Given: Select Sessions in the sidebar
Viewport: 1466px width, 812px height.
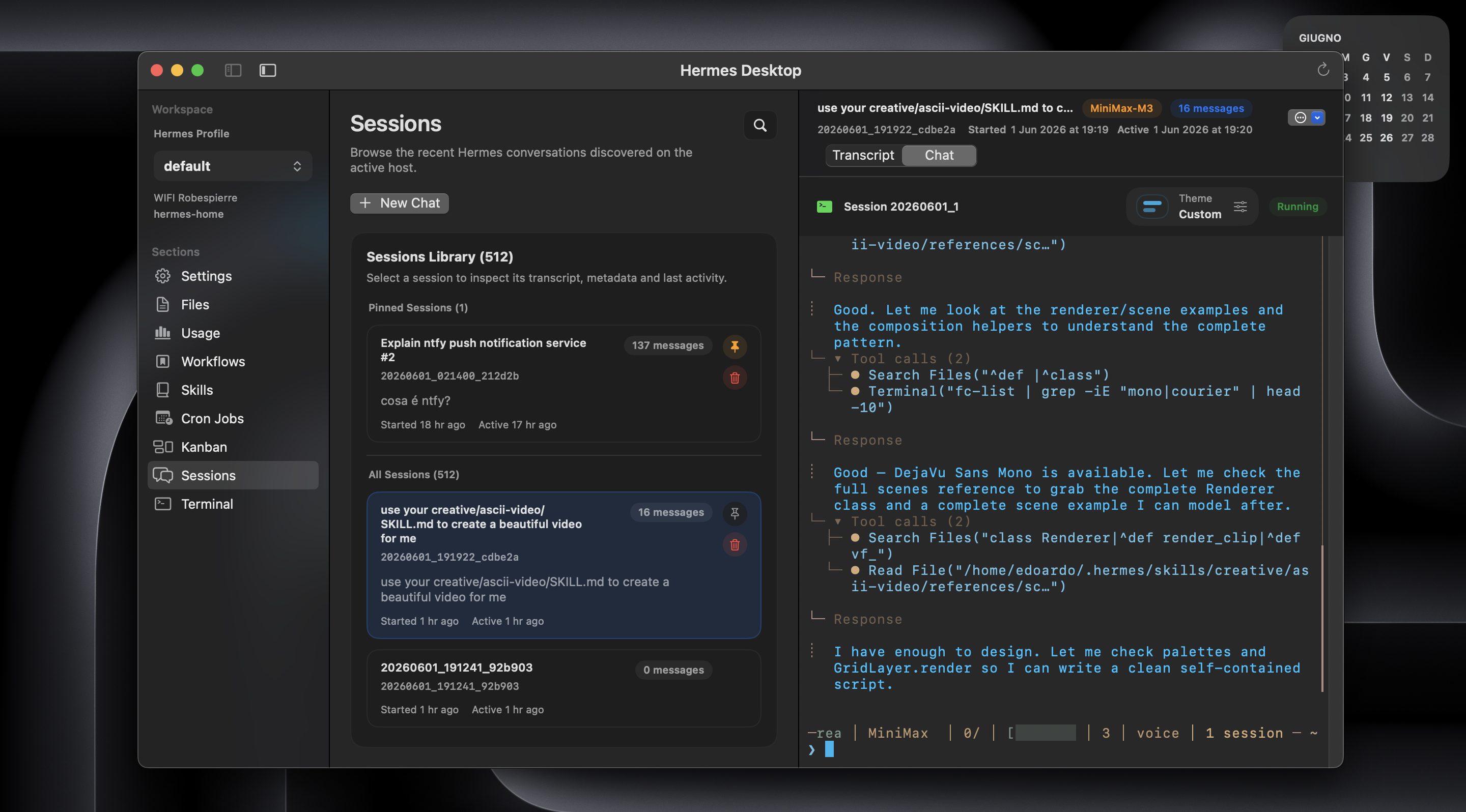Looking at the screenshot, I should [233, 475].
